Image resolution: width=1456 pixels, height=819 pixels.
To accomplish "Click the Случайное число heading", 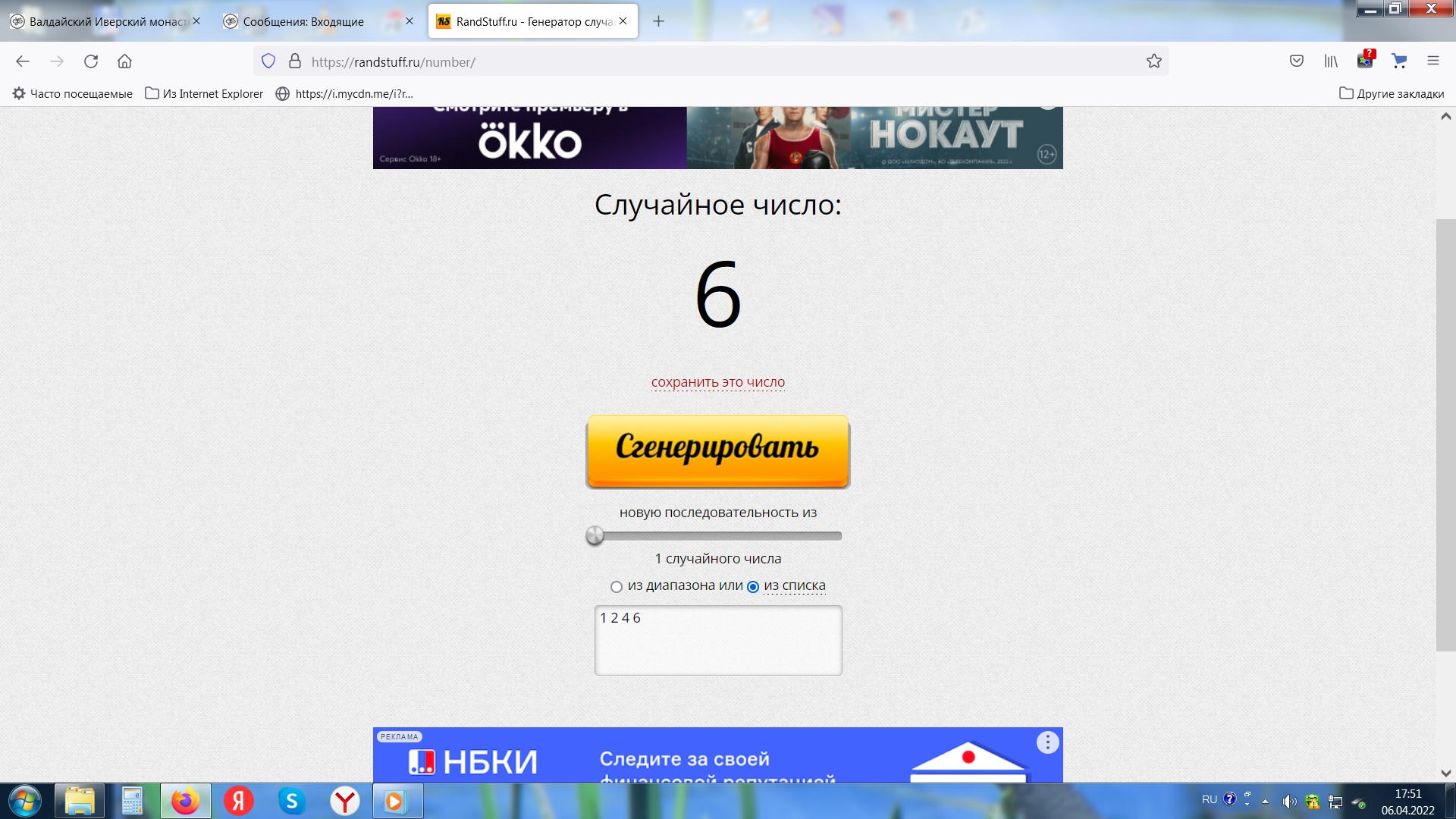I will point(717,205).
